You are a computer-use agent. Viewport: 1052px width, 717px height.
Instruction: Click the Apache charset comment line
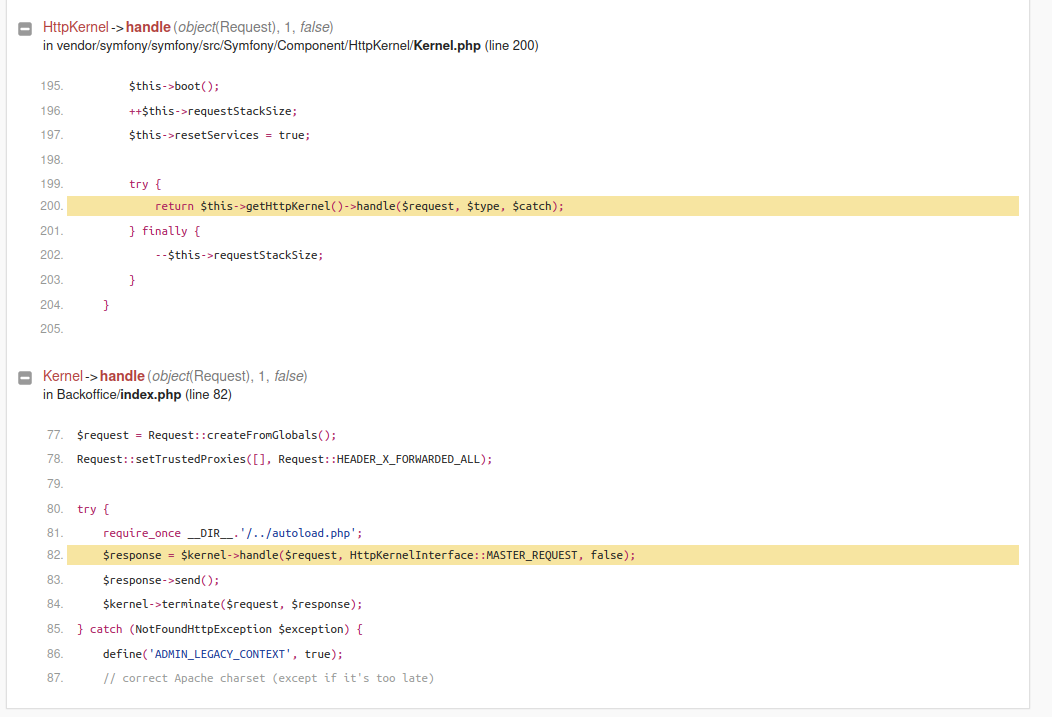[x=268, y=678]
